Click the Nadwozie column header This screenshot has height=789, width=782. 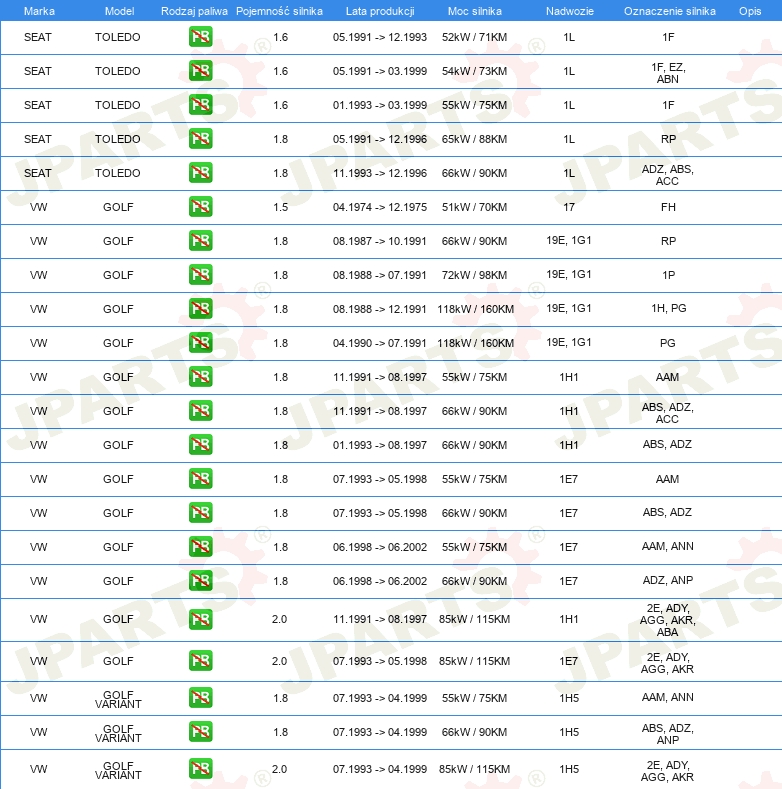[x=570, y=11]
